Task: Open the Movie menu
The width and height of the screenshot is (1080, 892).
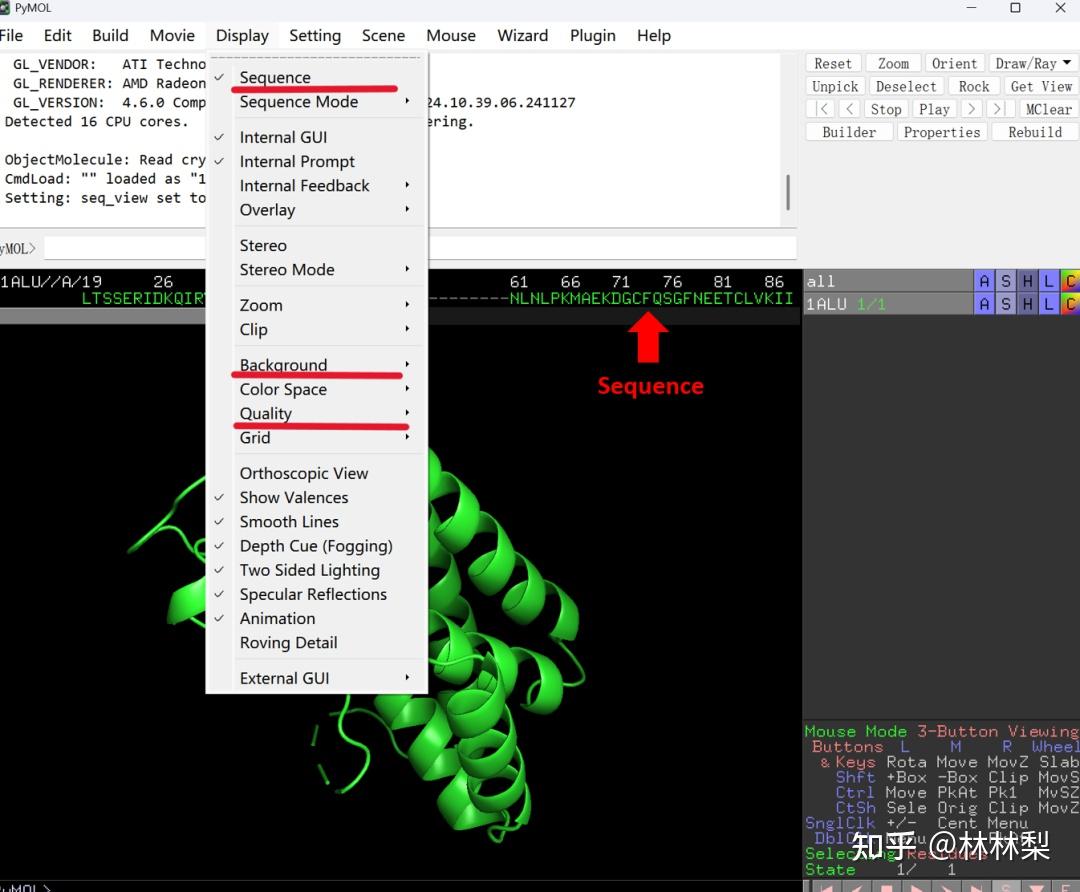Action: tap(172, 35)
